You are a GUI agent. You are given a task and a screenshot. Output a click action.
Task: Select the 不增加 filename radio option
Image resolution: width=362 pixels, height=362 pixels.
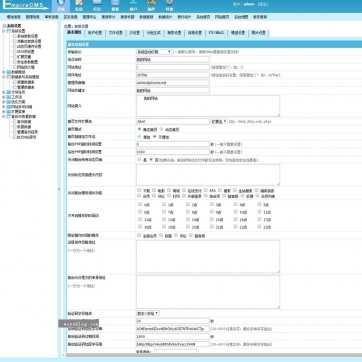pos(154,137)
